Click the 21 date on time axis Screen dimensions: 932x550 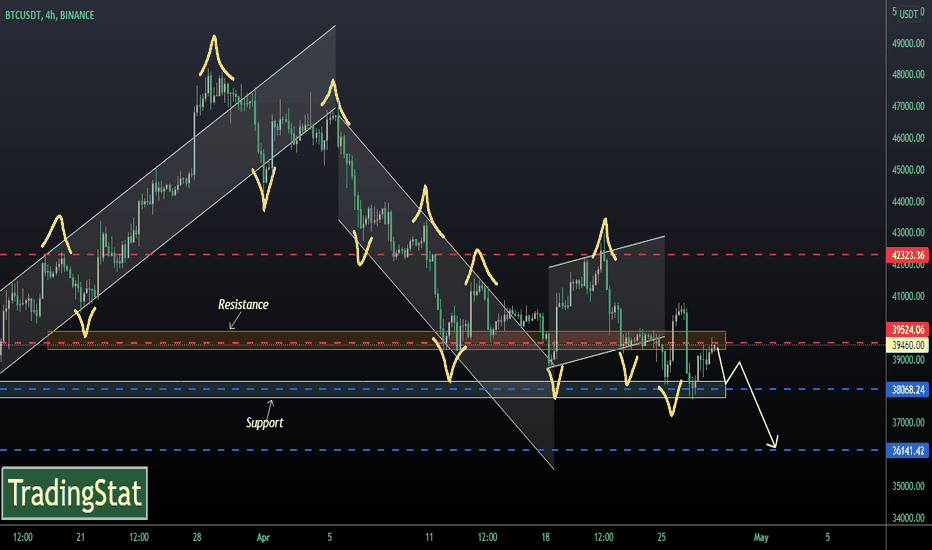(x=80, y=538)
